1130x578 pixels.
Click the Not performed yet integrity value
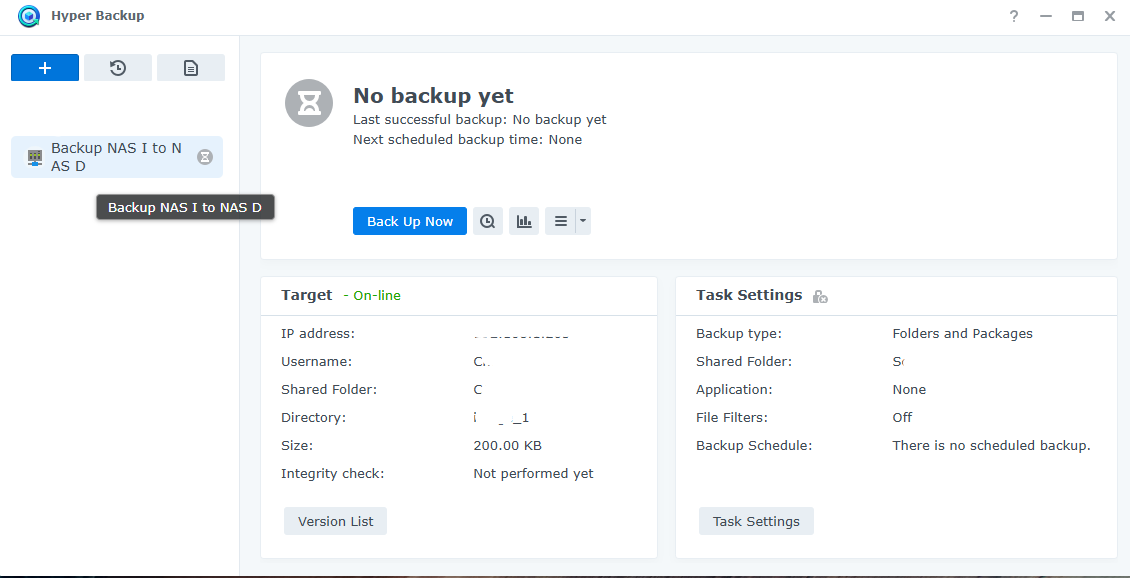point(533,473)
